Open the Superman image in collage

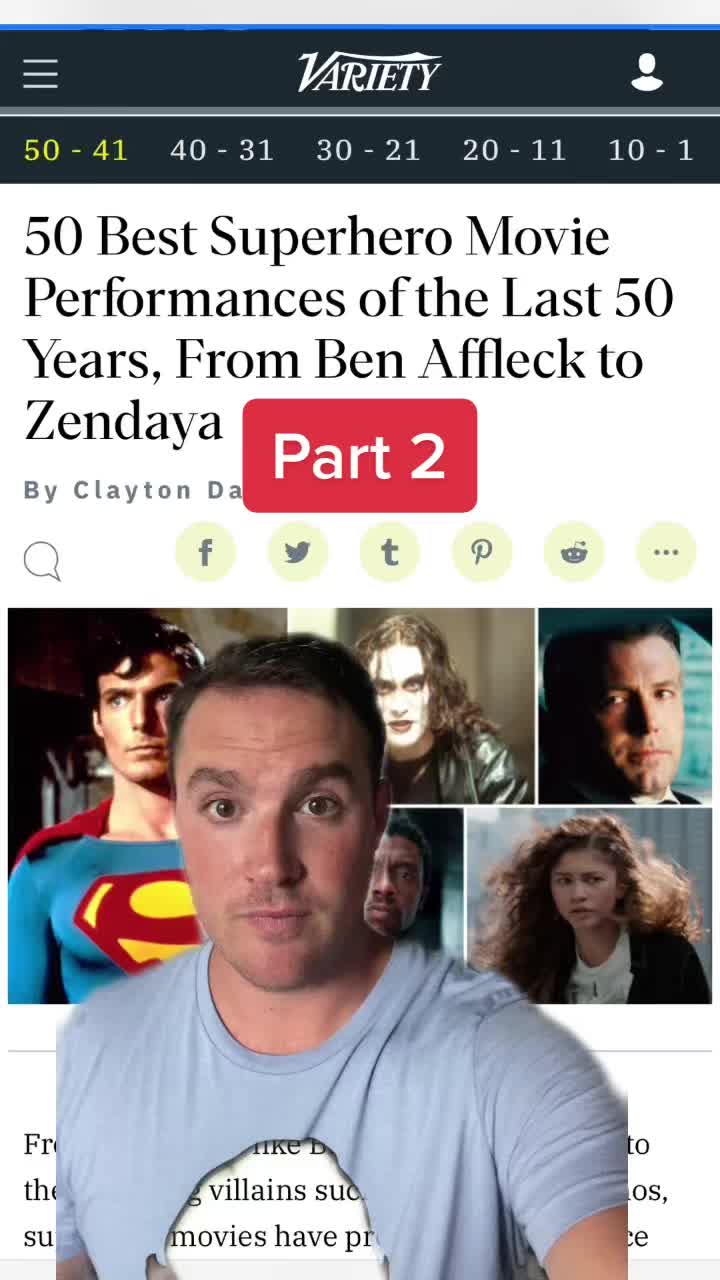coord(100,805)
